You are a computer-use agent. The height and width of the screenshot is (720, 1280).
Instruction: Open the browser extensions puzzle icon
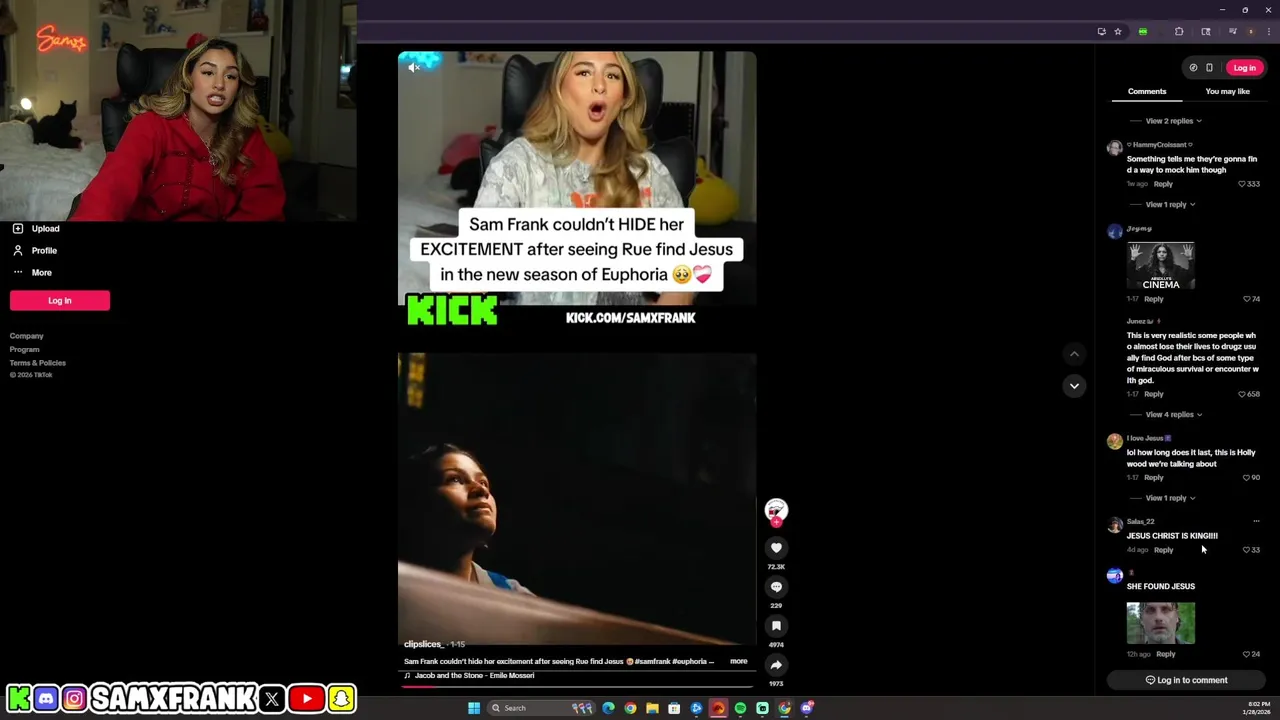[x=1179, y=32]
